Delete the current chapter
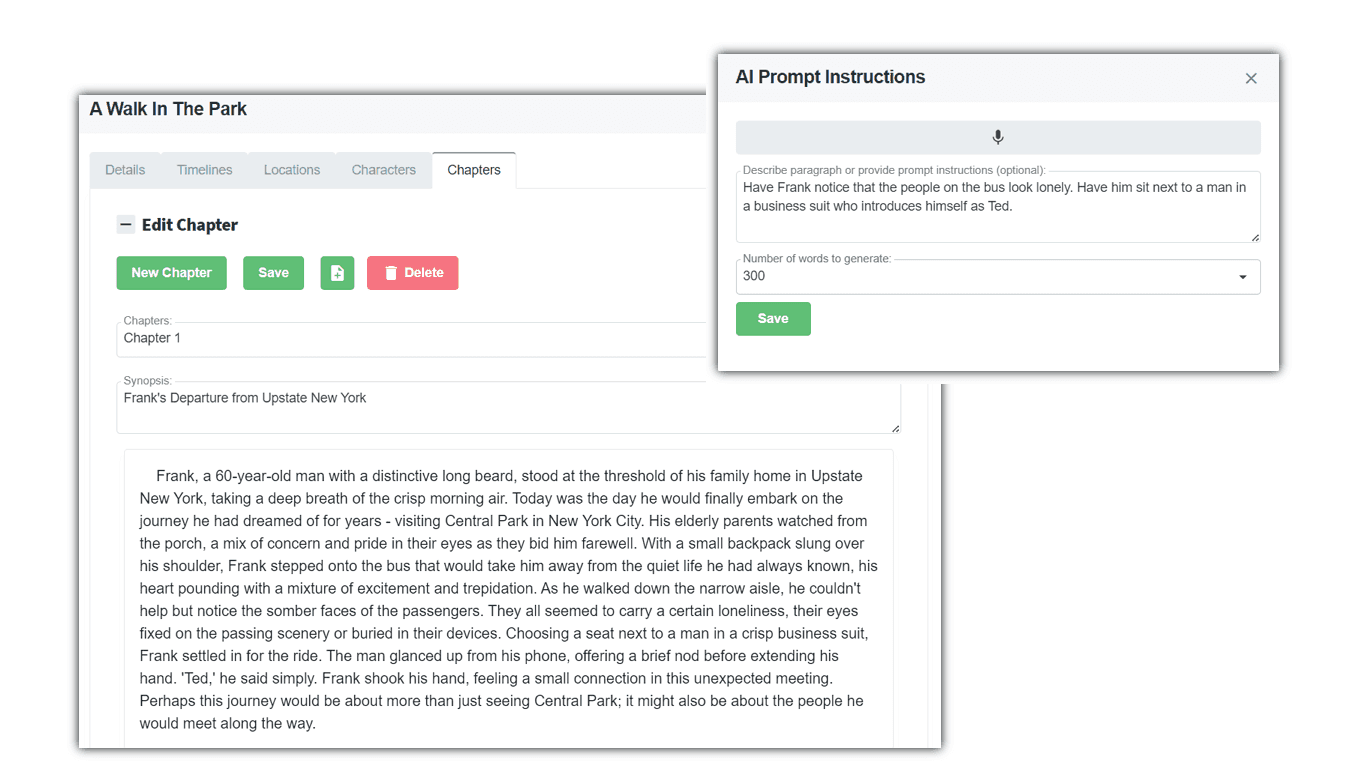This screenshot has height=768, width=1366. point(412,272)
